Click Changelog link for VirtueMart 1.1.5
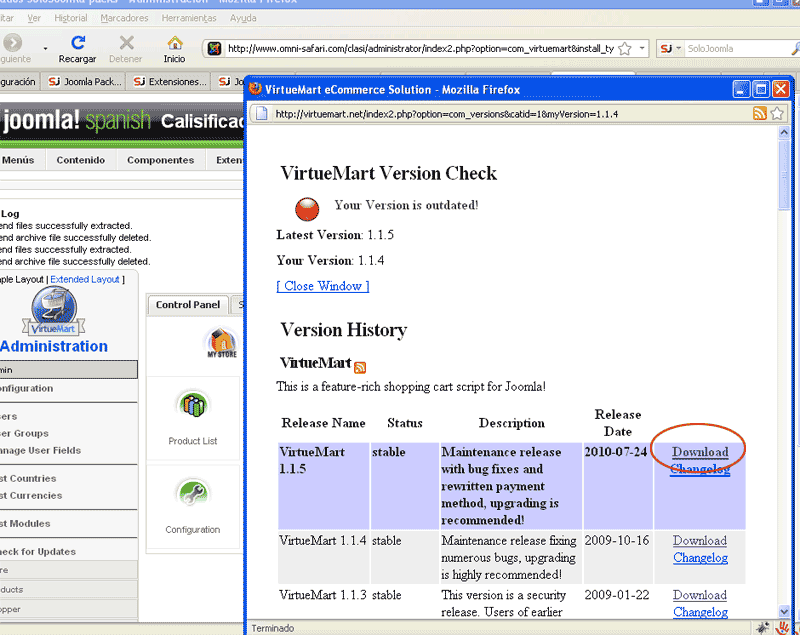Image resolution: width=800 pixels, height=635 pixels. click(700, 469)
